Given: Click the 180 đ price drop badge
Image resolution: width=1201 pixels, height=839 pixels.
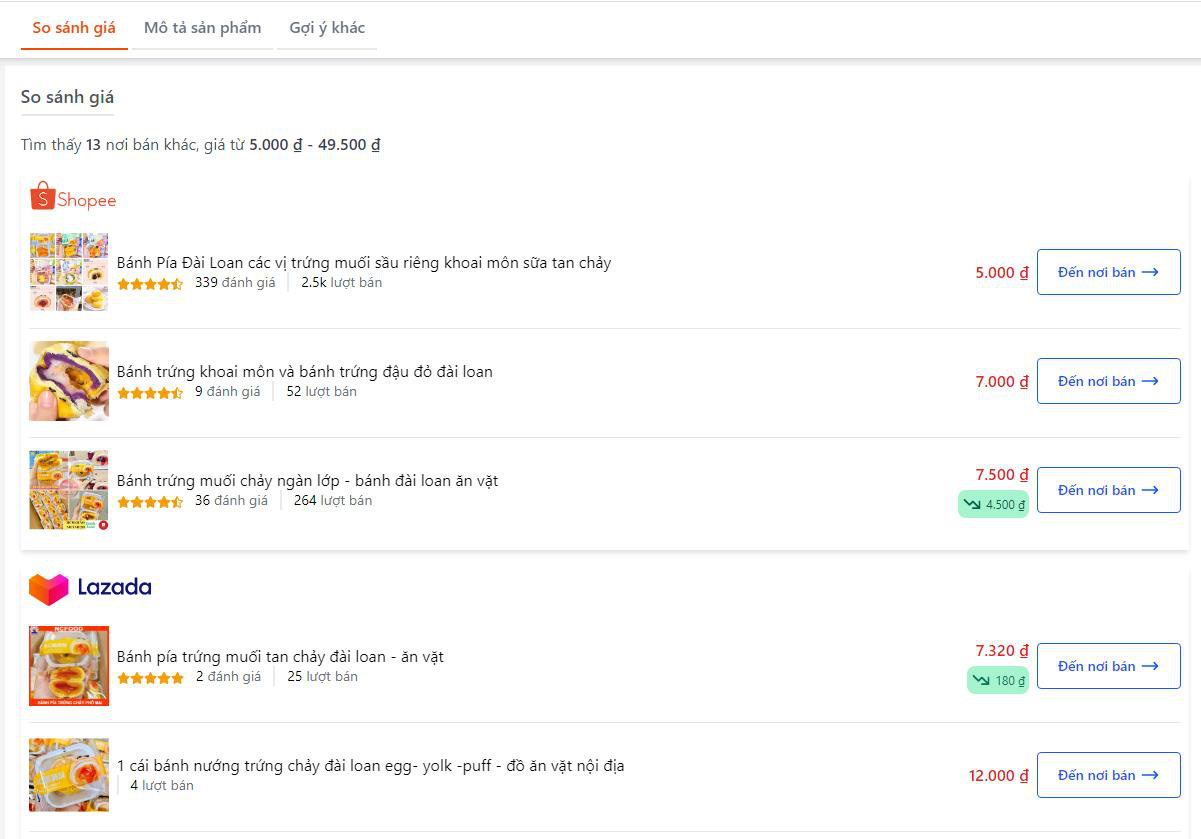Looking at the screenshot, I should click(997, 681).
